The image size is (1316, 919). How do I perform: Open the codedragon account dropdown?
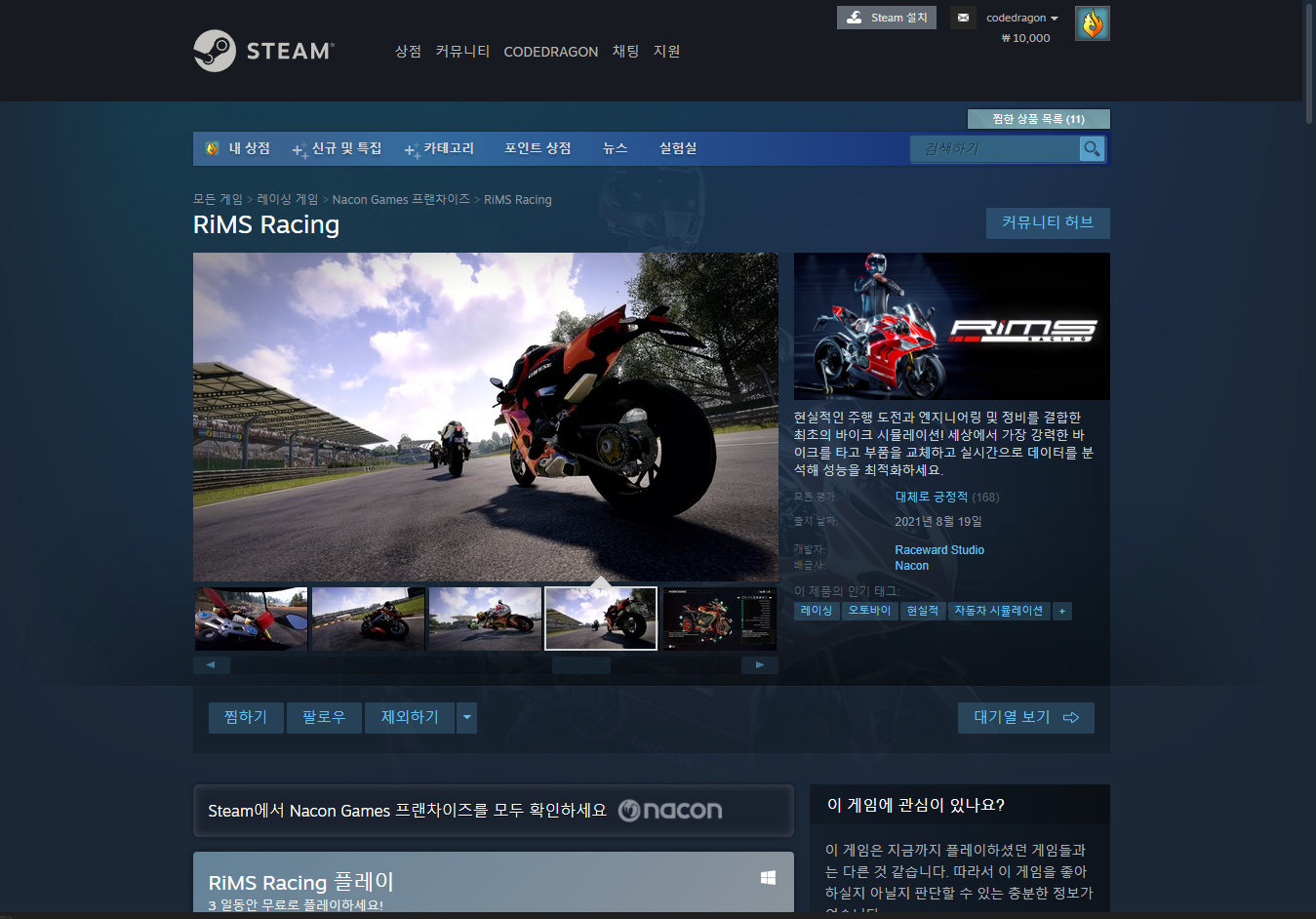click(x=1021, y=18)
